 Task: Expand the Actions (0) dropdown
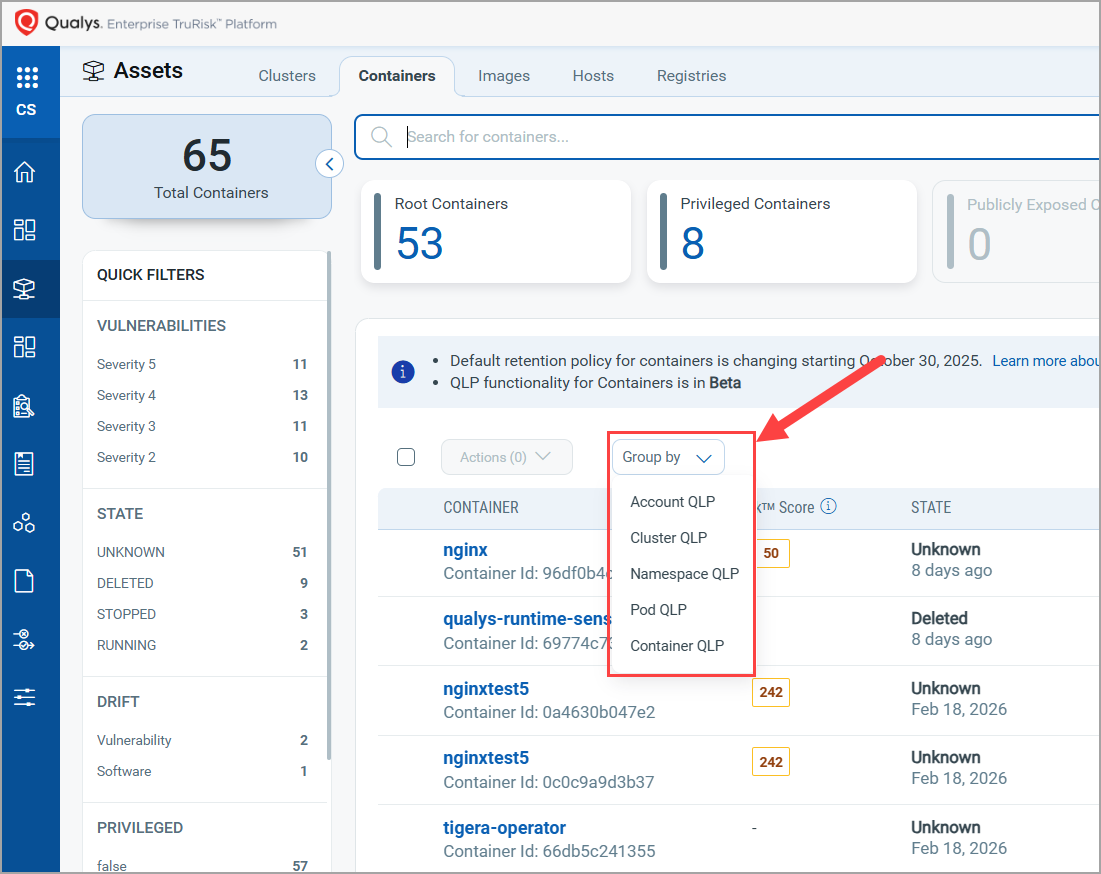click(506, 457)
